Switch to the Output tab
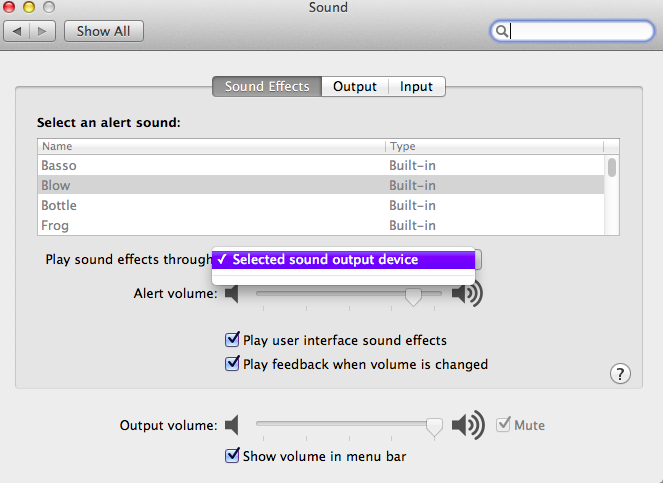The height and width of the screenshot is (483, 663). 355,87
